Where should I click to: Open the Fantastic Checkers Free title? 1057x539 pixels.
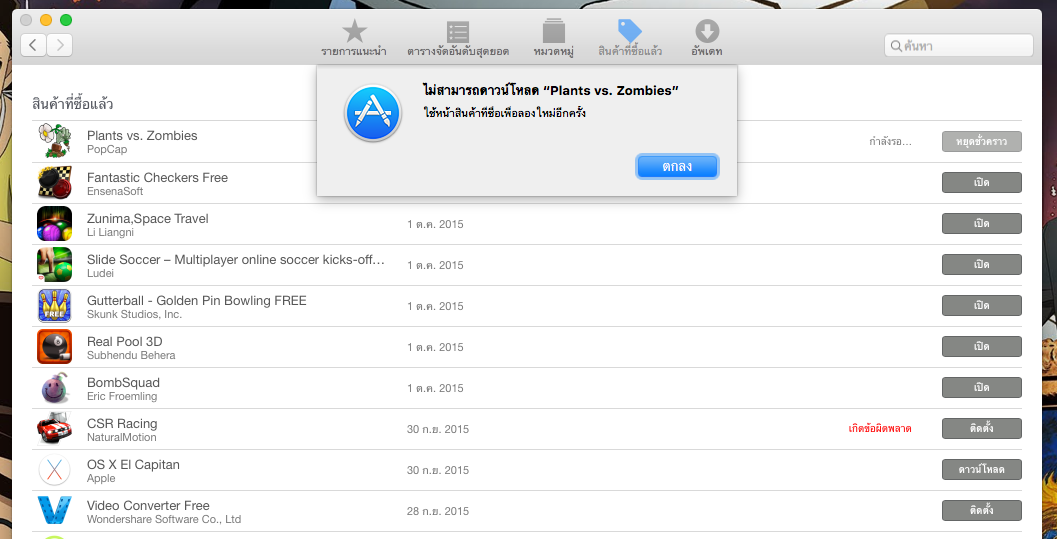pyautogui.click(x=158, y=177)
